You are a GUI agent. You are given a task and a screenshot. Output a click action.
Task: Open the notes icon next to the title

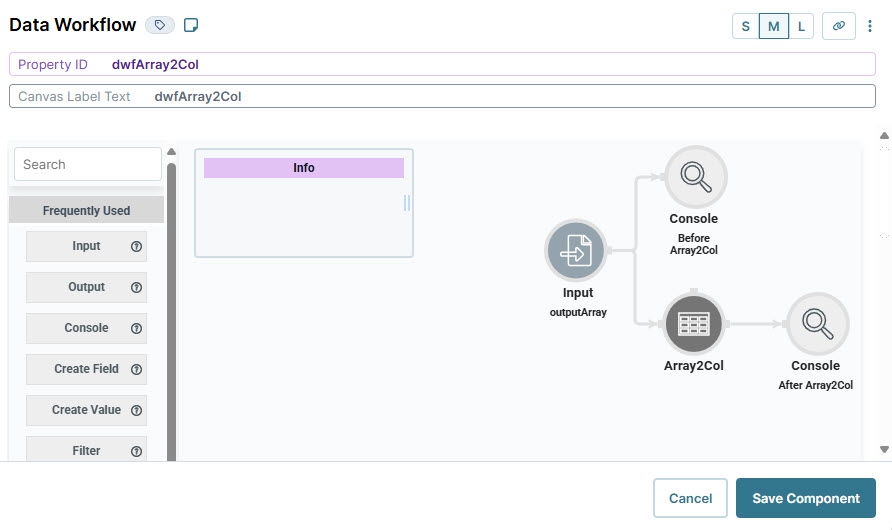pos(191,25)
